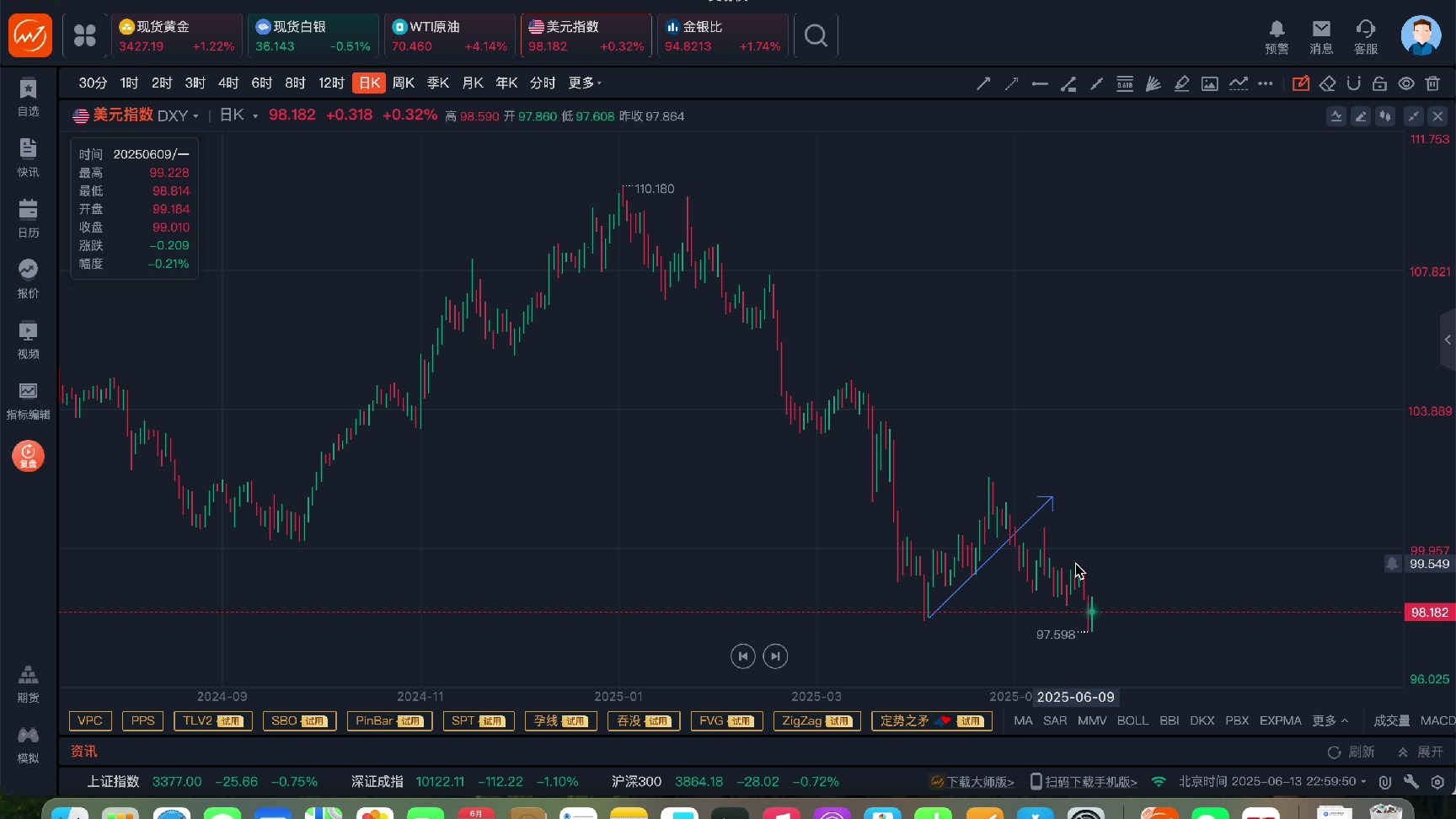This screenshot has height=819, width=1456.
Task: Select the horizontal line drawing tool
Action: [x=1040, y=83]
